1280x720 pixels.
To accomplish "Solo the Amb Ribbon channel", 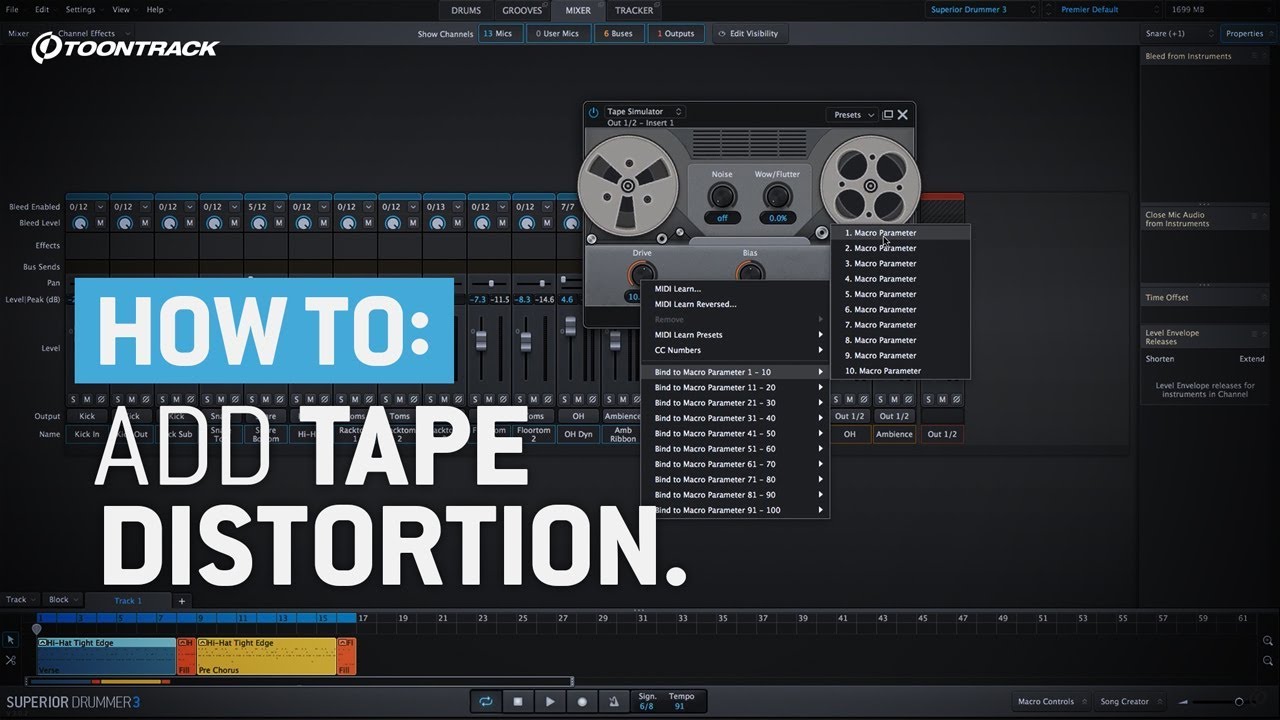I will tap(609, 399).
